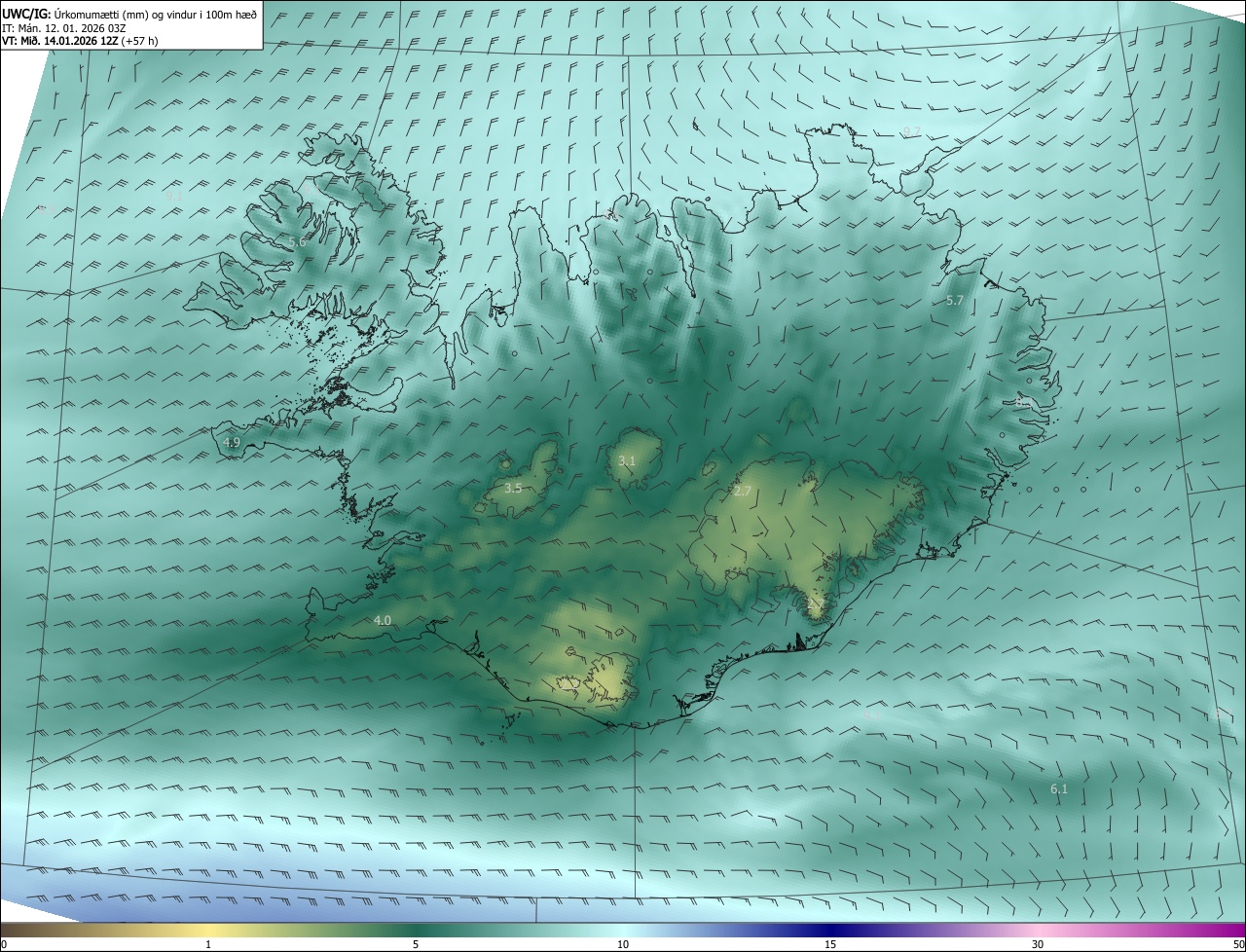Viewport: 1246px width, 952px height.
Task: Click the 9.7 value off the northeast coast
Action: tap(912, 131)
